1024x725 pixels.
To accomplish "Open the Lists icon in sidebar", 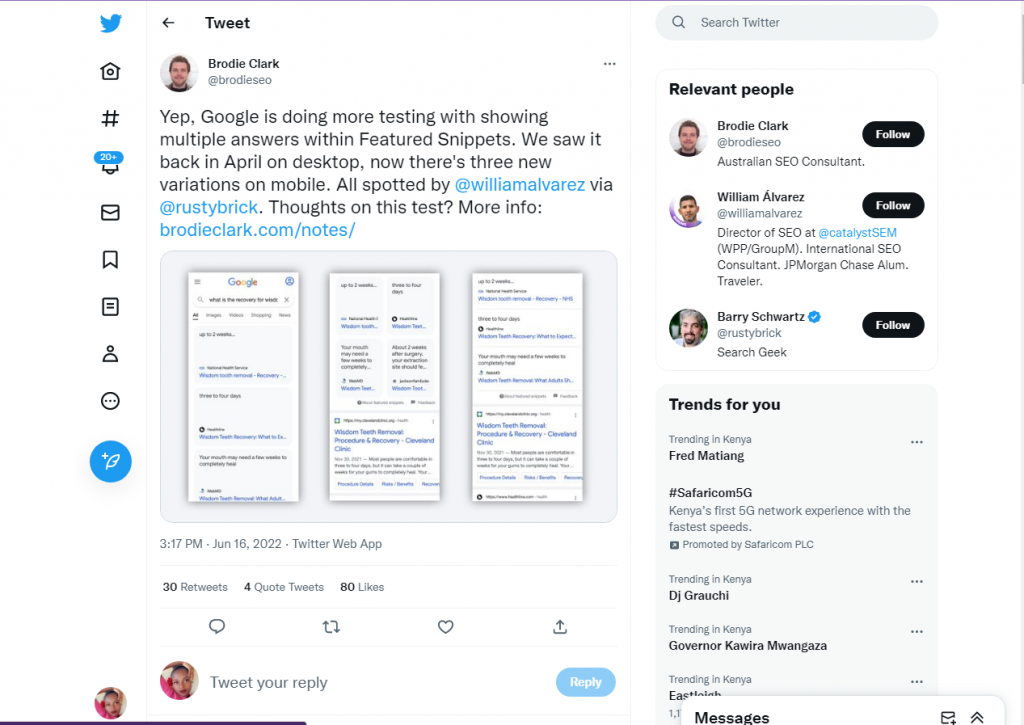I will tap(110, 306).
